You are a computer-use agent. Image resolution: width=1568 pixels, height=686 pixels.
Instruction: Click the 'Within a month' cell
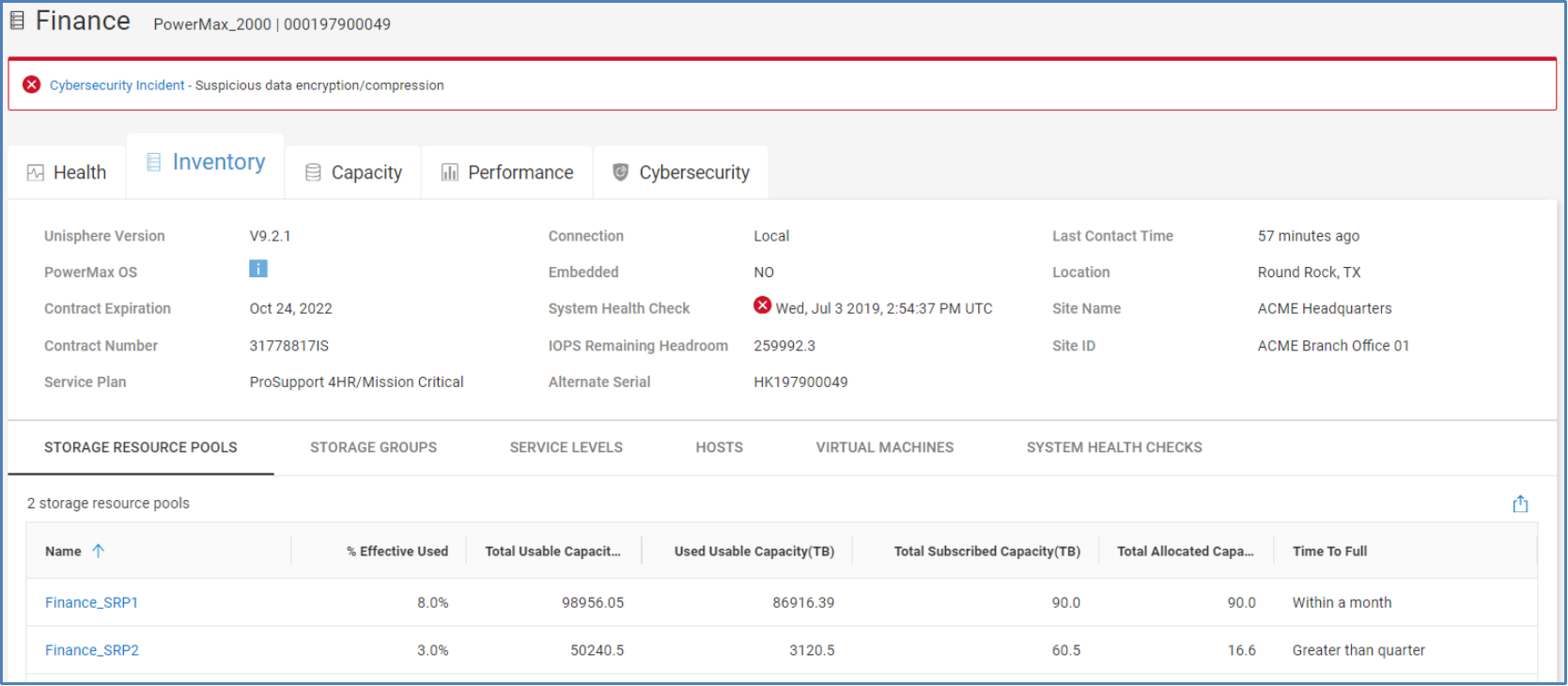1342,603
